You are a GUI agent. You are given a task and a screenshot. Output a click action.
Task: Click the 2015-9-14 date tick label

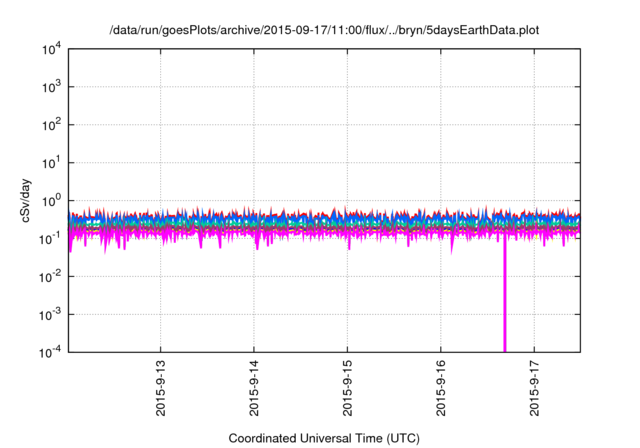point(254,388)
